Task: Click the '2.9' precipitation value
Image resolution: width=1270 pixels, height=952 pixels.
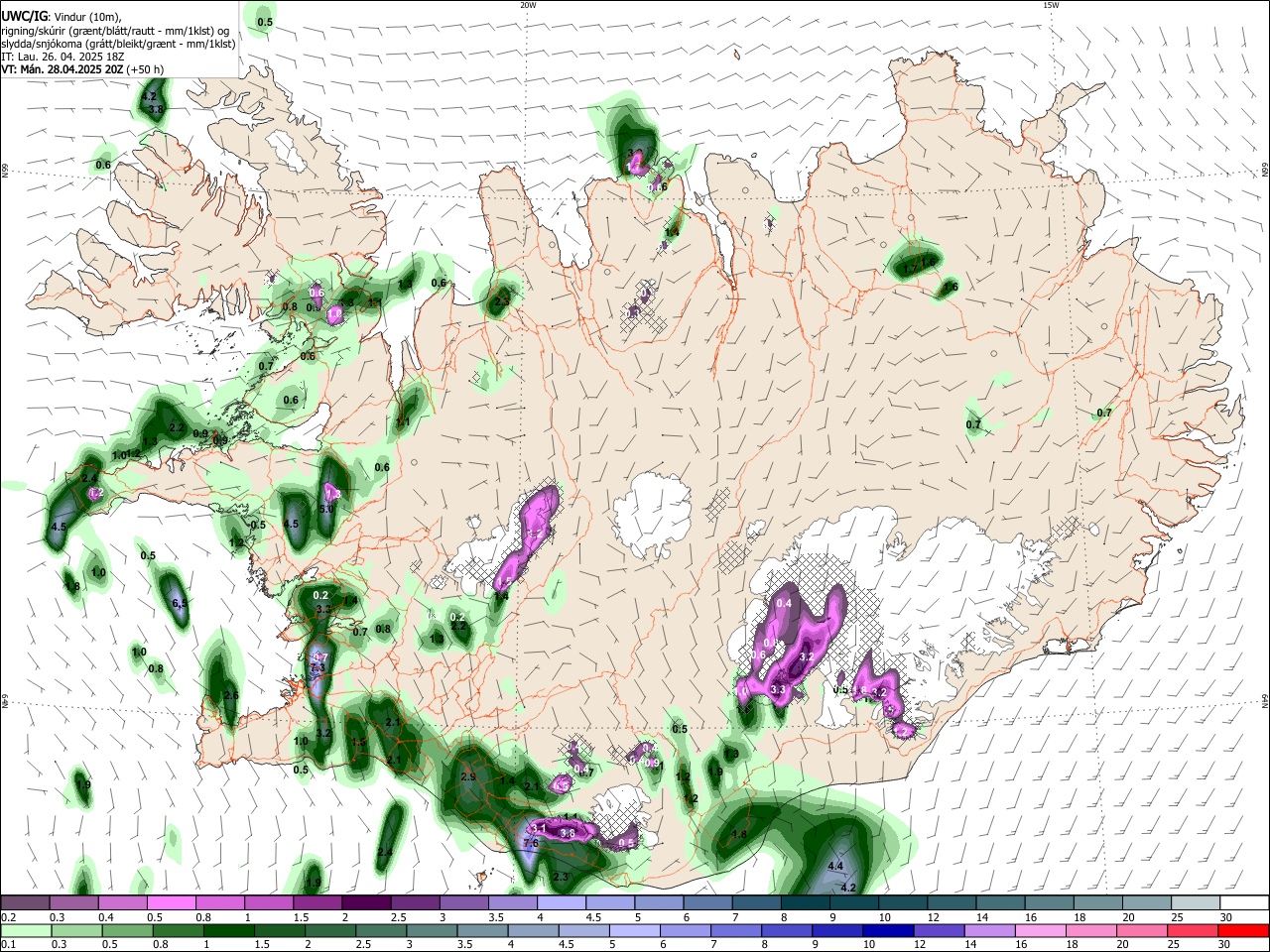Action: coord(468,776)
